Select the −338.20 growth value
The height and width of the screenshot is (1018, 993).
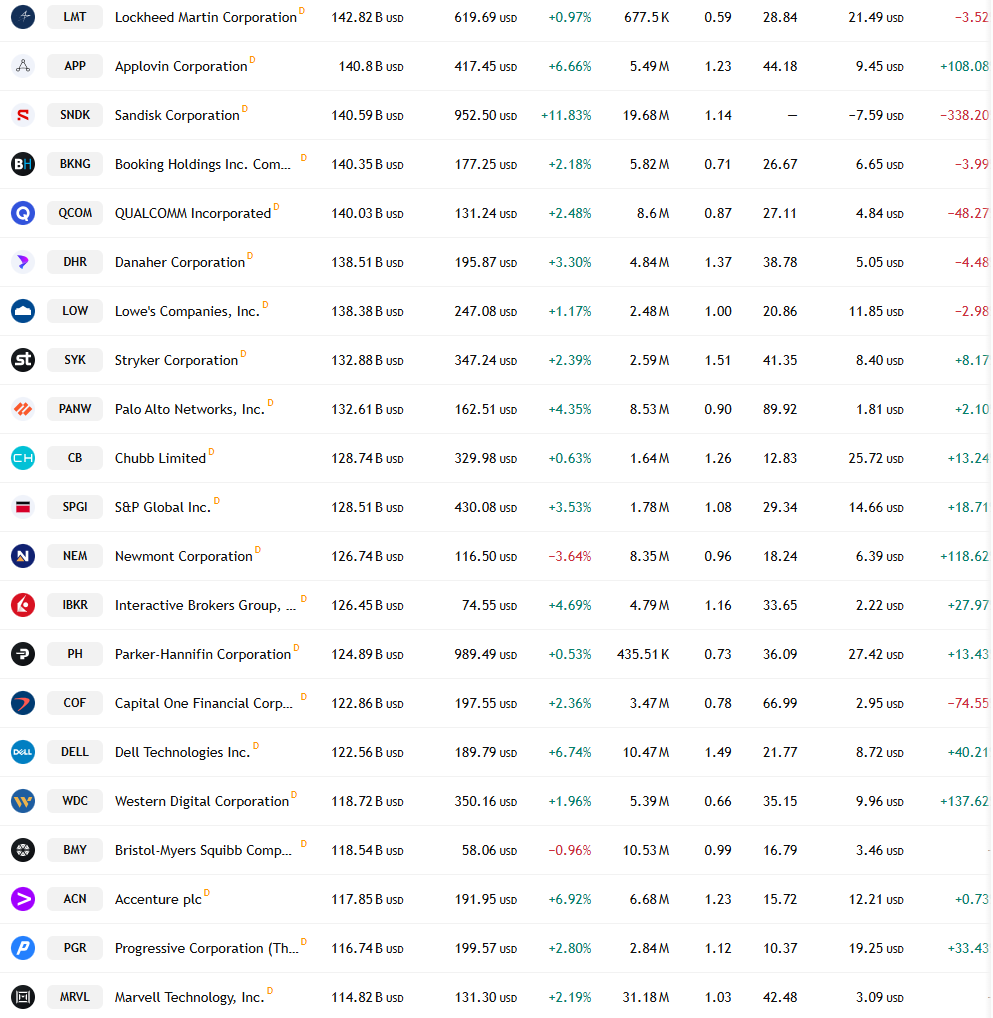(964, 116)
